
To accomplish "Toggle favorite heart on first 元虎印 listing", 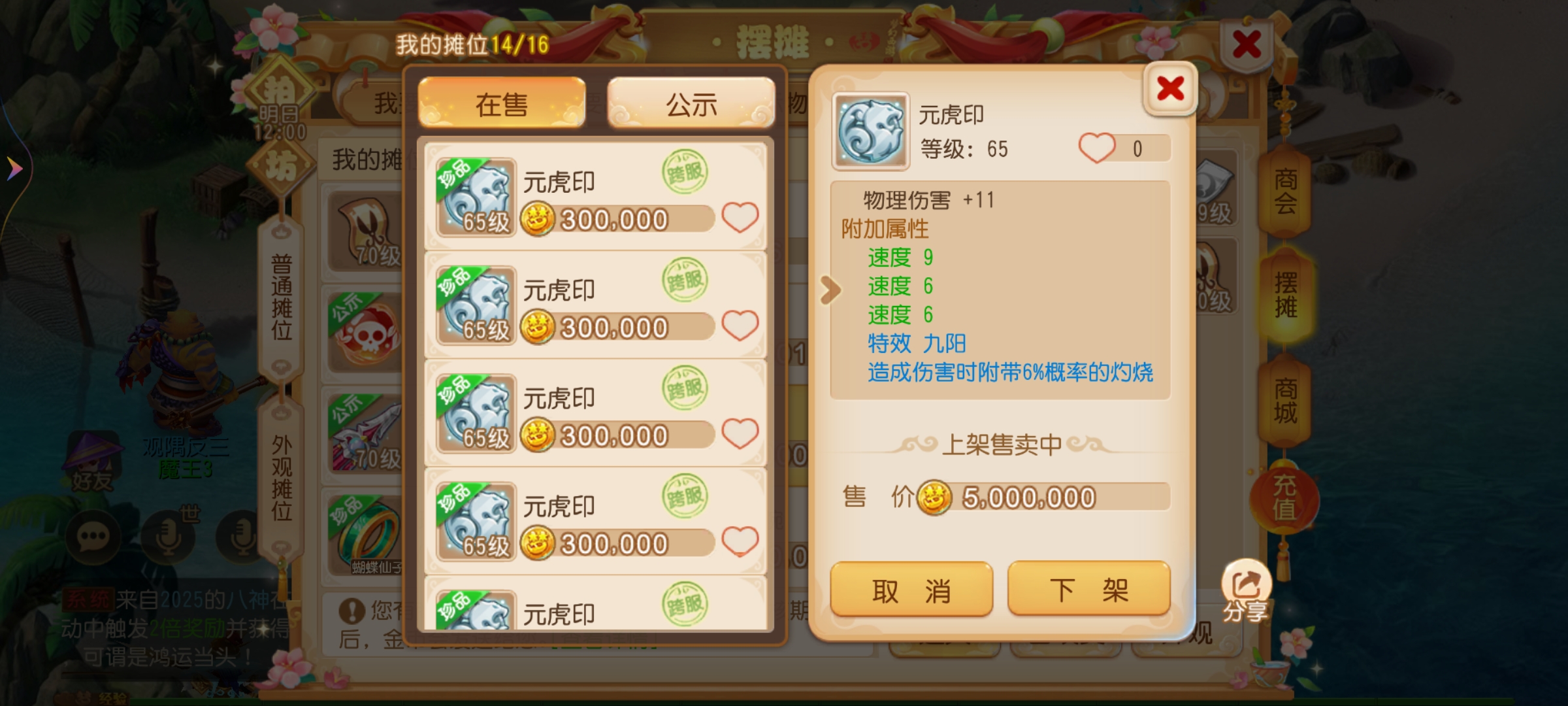I will pos(740,217).
